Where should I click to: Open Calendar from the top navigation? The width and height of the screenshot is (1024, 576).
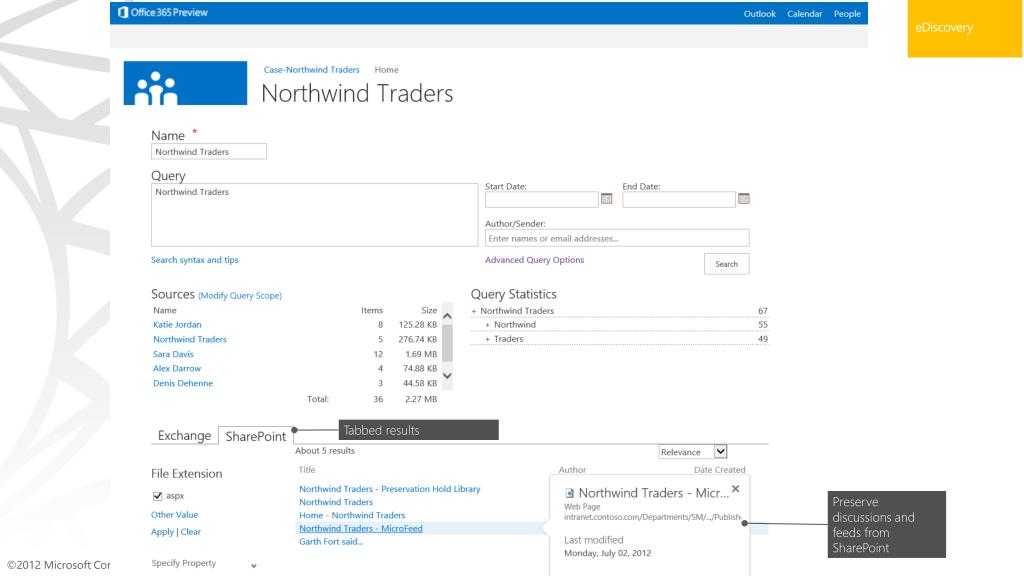click(x=805, y=14)
